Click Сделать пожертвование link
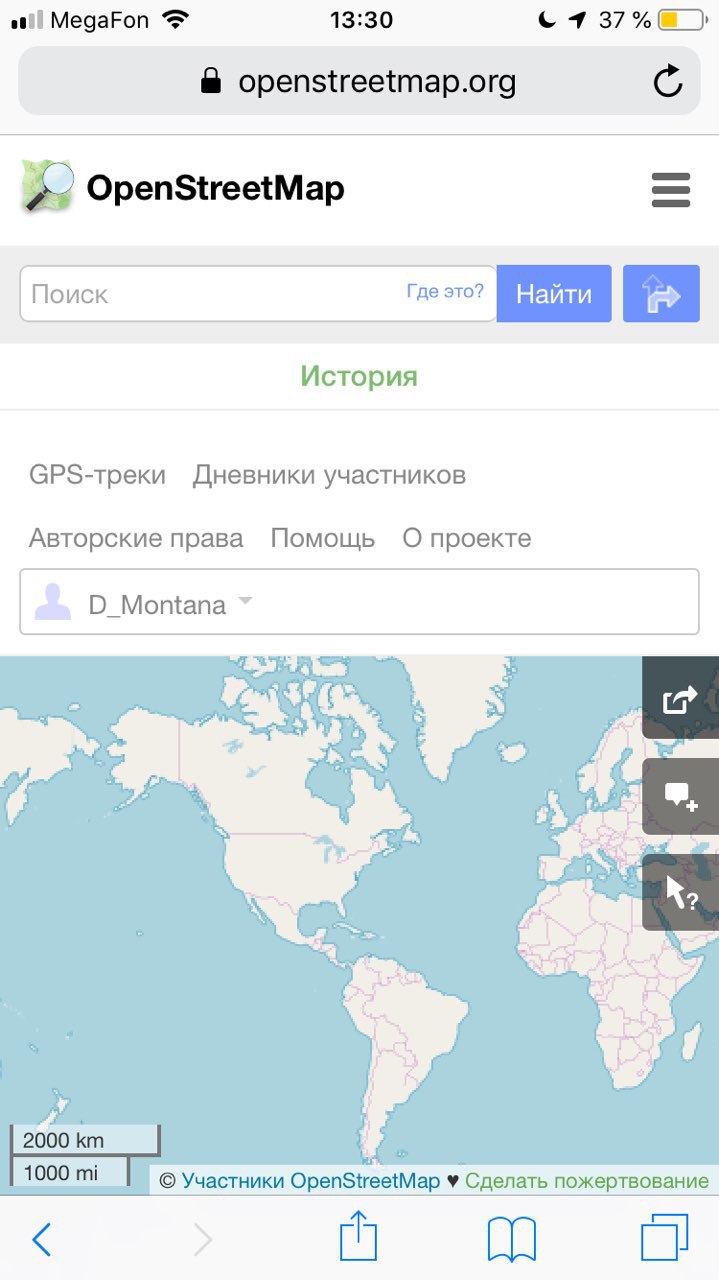The image size is (719, 1280). coord(587,1181)
